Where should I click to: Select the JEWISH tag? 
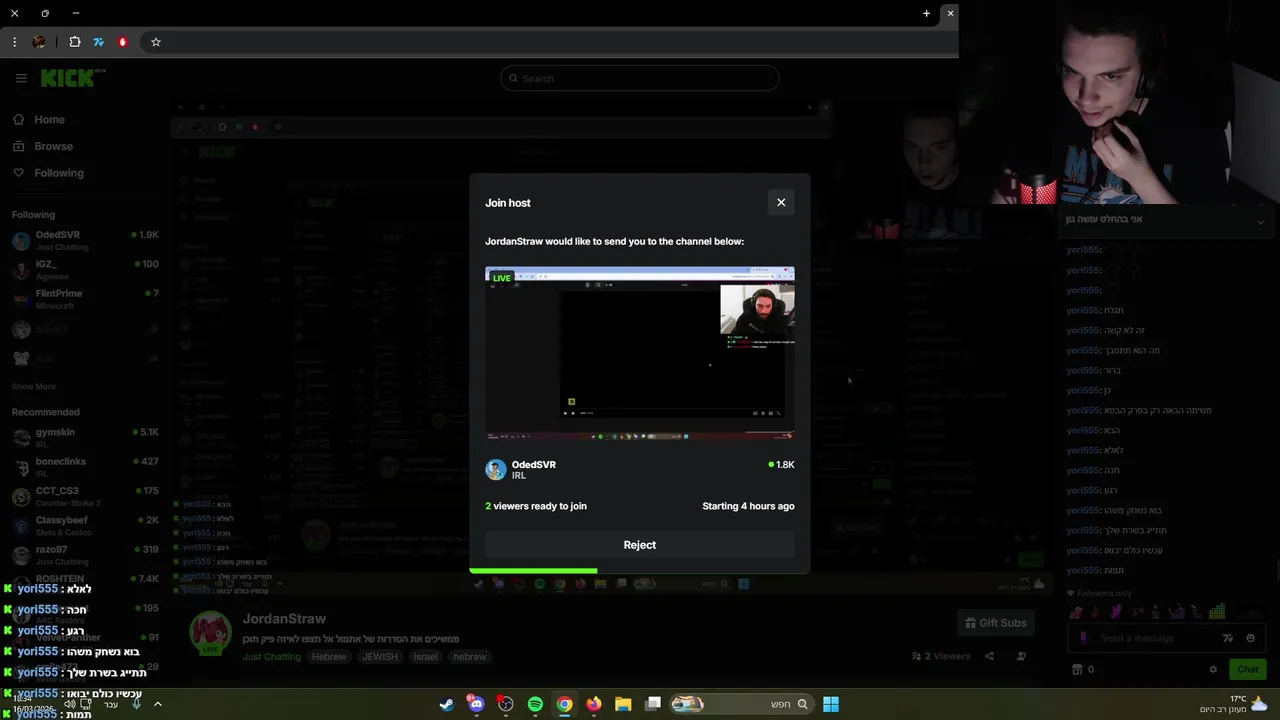click(380, 657)
